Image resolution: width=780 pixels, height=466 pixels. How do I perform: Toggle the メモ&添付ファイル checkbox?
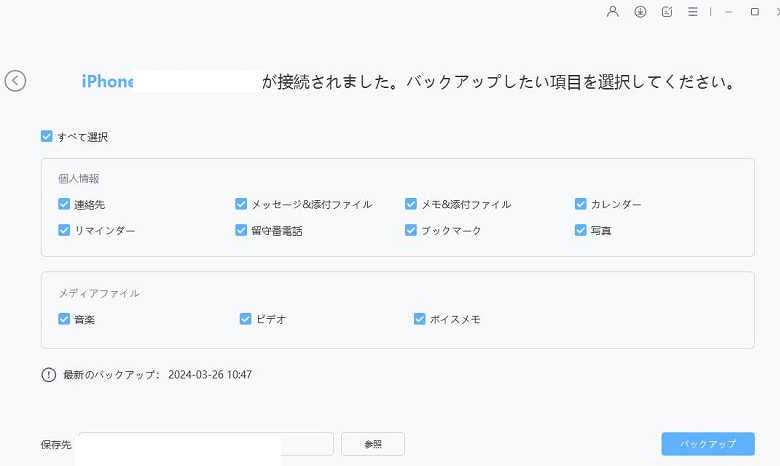[411, 204]
